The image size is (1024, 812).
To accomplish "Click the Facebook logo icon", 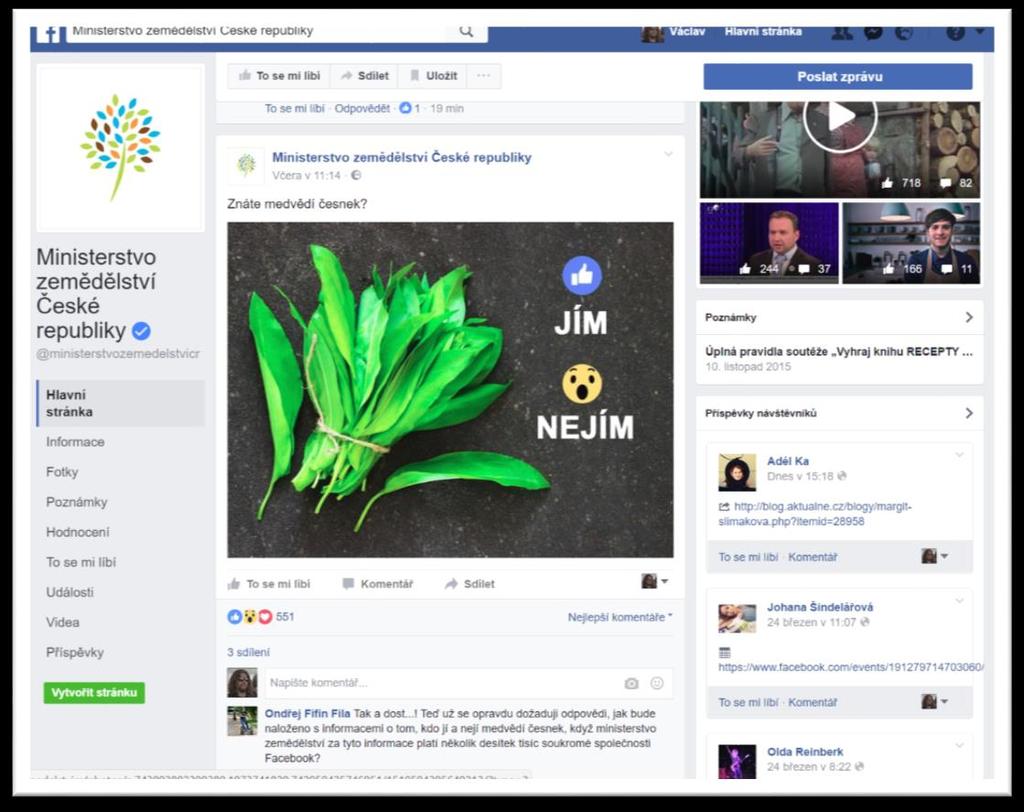I will pyautogui.click(x=49, y=35).
